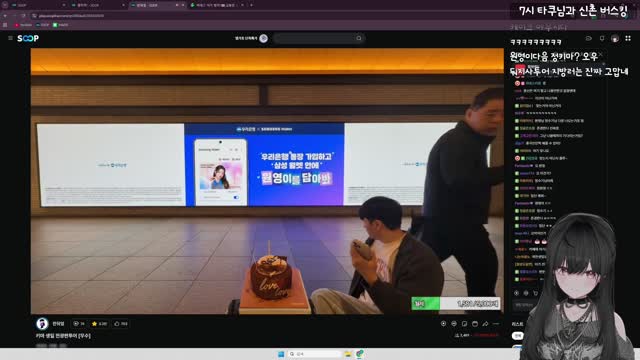
Task: Click the favorite star button below video
Action: (99, 324)
